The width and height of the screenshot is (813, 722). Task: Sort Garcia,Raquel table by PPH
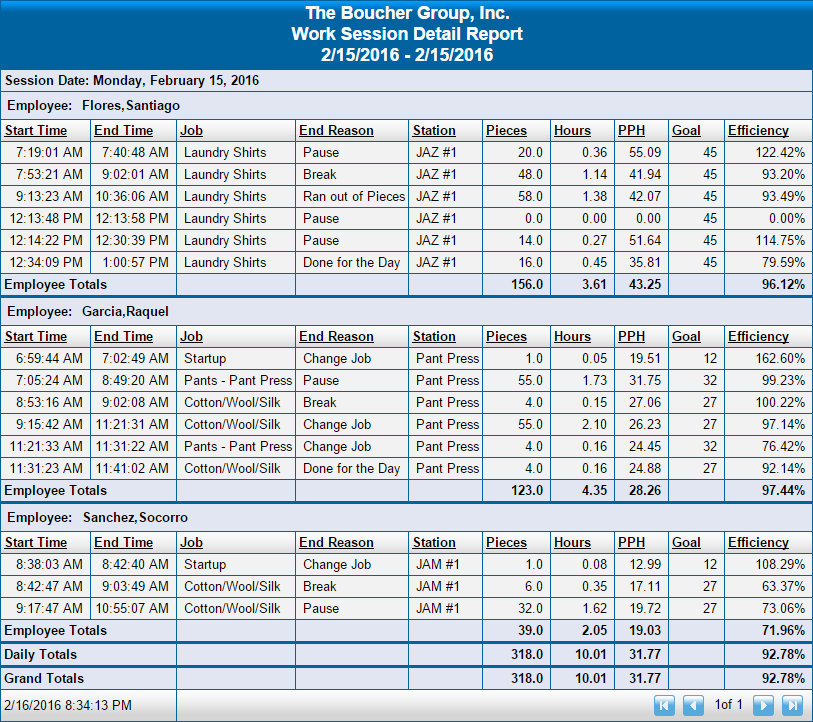632,337
